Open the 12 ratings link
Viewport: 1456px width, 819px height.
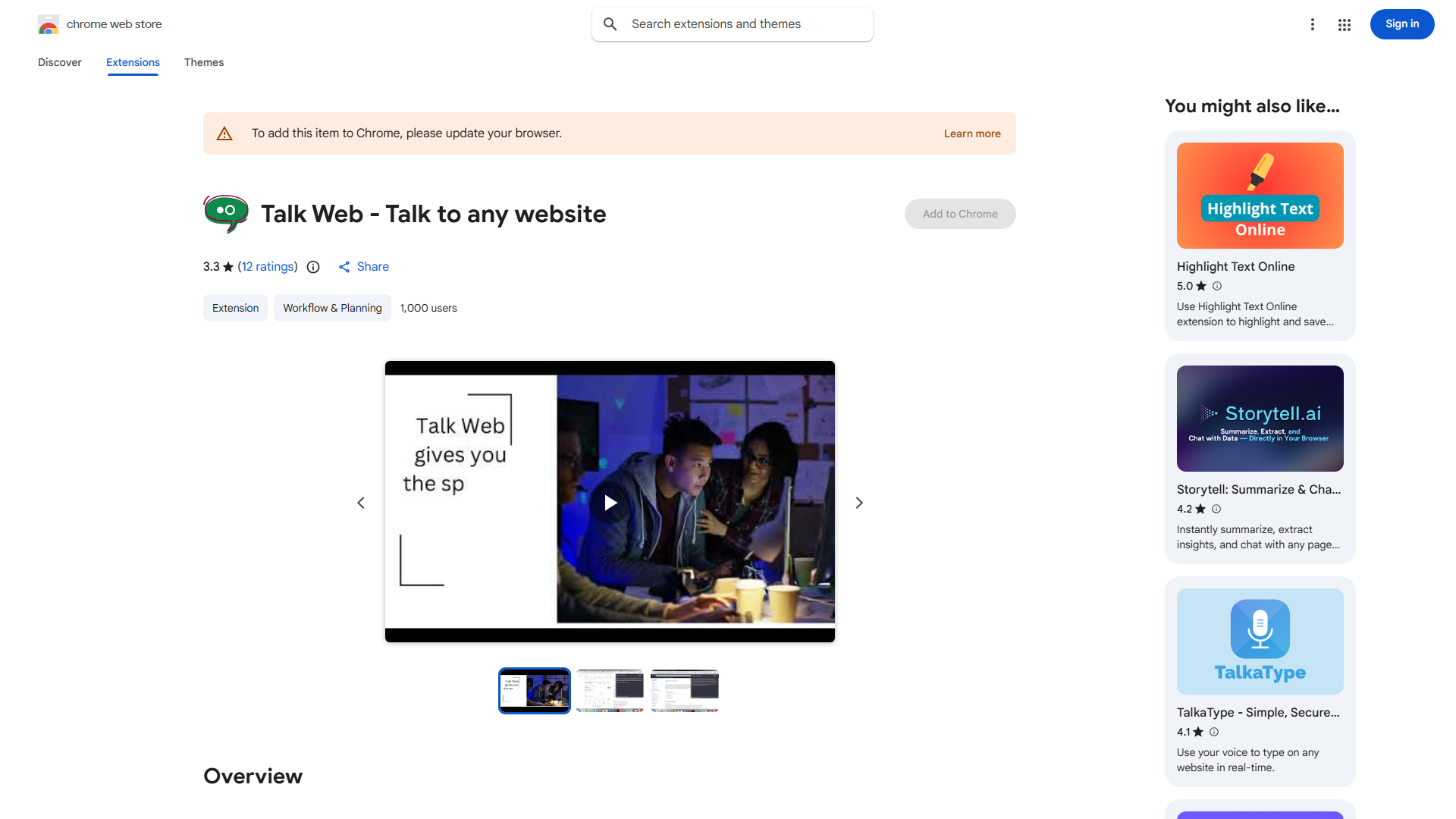[267, 267]
